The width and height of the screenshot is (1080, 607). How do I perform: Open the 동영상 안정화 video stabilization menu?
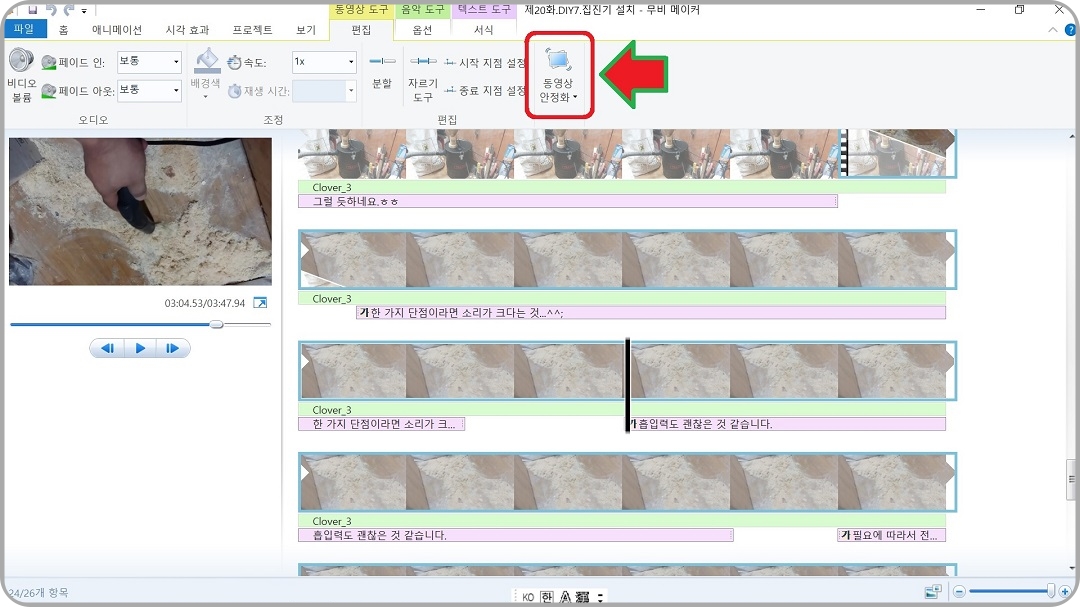pyautogui.click(x=559, y=75)
